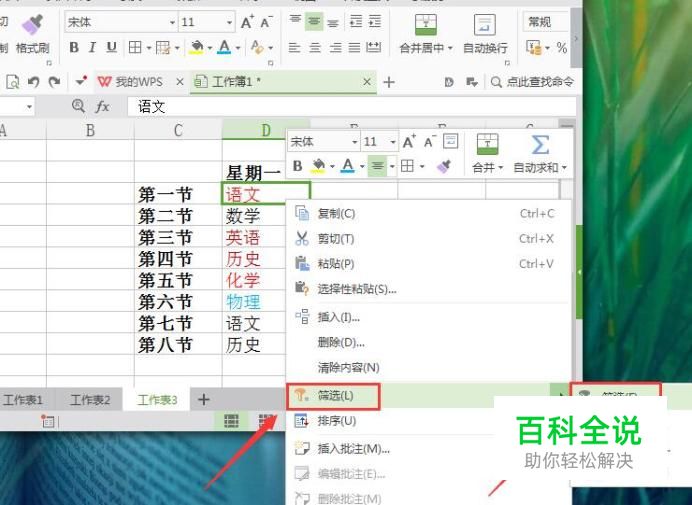Click the font color A in ribbon
This screenshot has height=505, width=692.
tap(224, 47)
